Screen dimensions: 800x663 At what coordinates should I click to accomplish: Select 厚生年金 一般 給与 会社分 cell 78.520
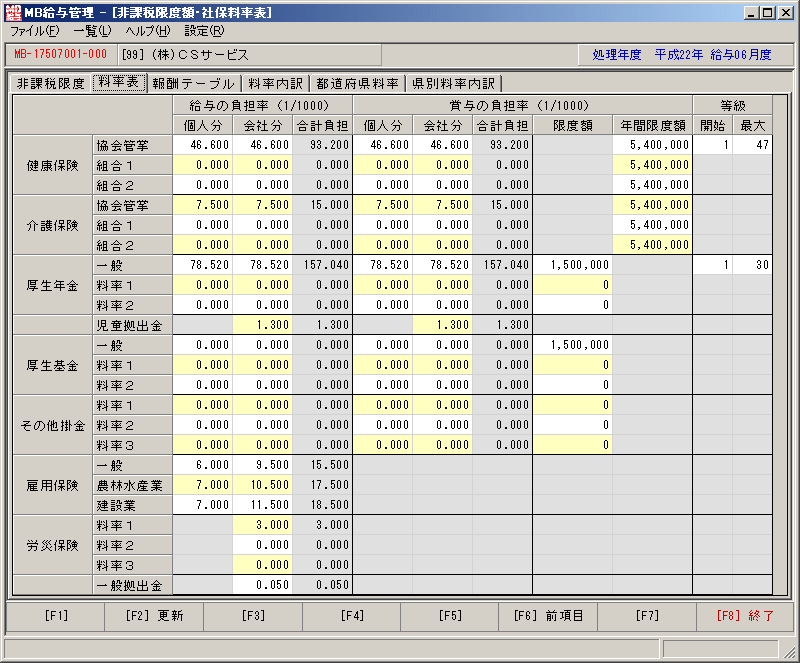pyautogui.click(x=262, y=265)
